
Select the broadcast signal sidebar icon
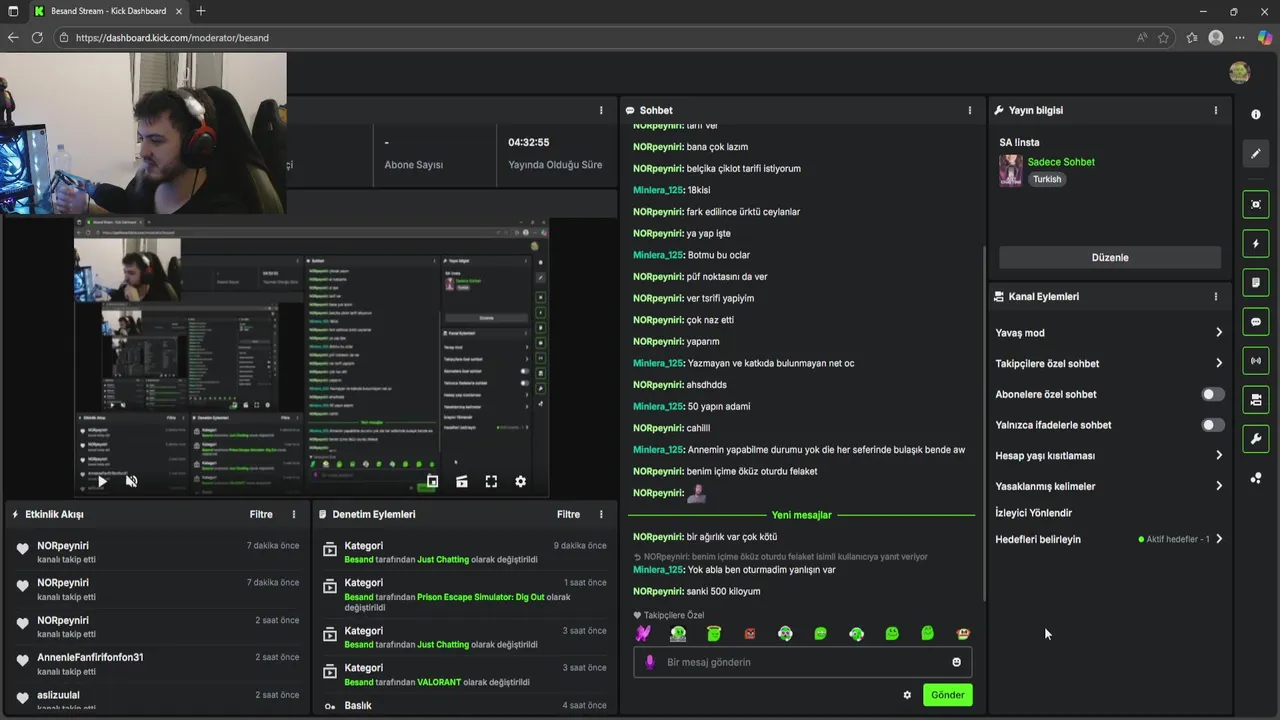(x=1256, y=361)
